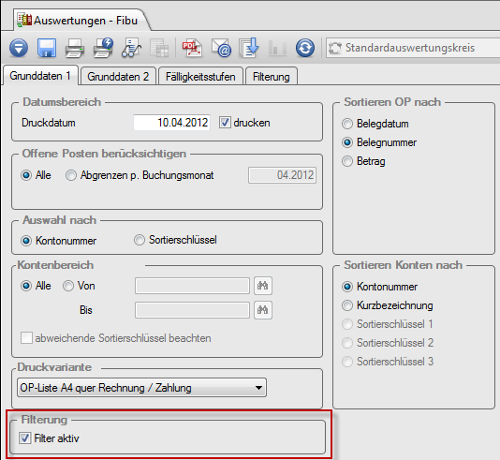Sort OP by Belegnummer
Screen dimensions: 500x460
pos(347,142)
